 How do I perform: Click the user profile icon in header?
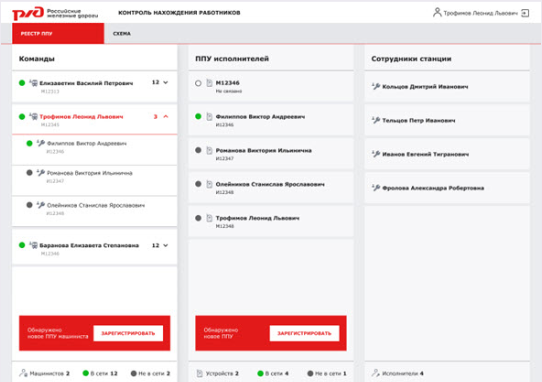437,12
